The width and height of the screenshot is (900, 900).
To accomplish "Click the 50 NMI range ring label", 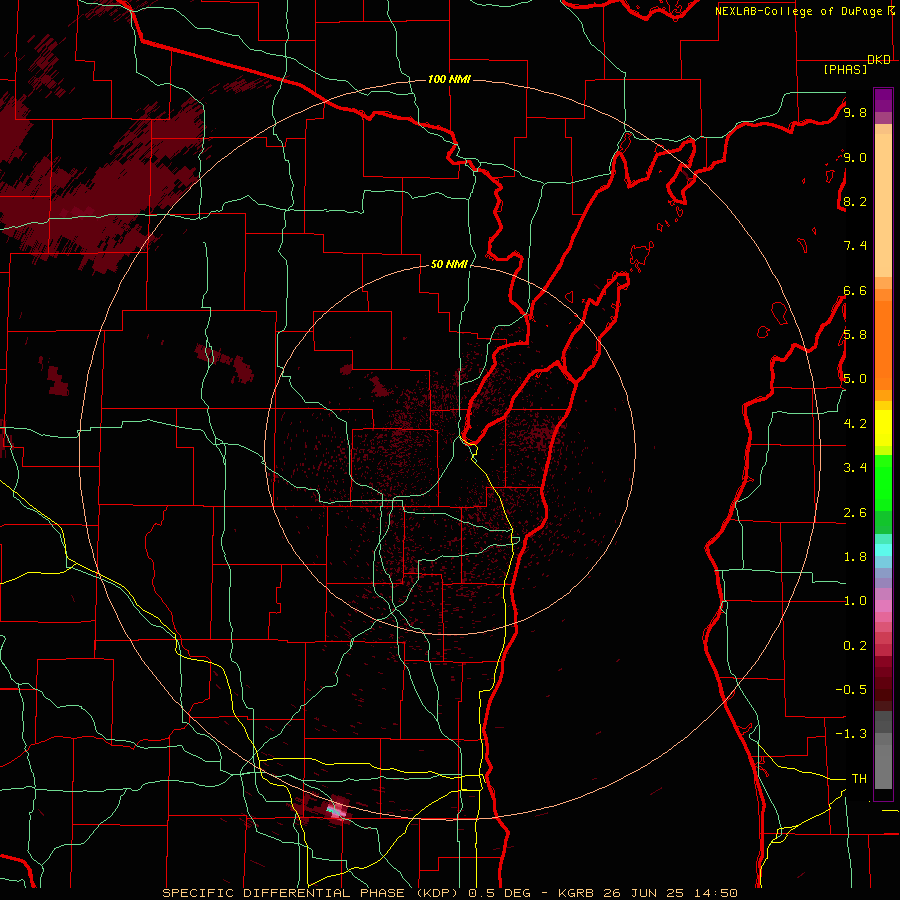I will click(449, 264).
